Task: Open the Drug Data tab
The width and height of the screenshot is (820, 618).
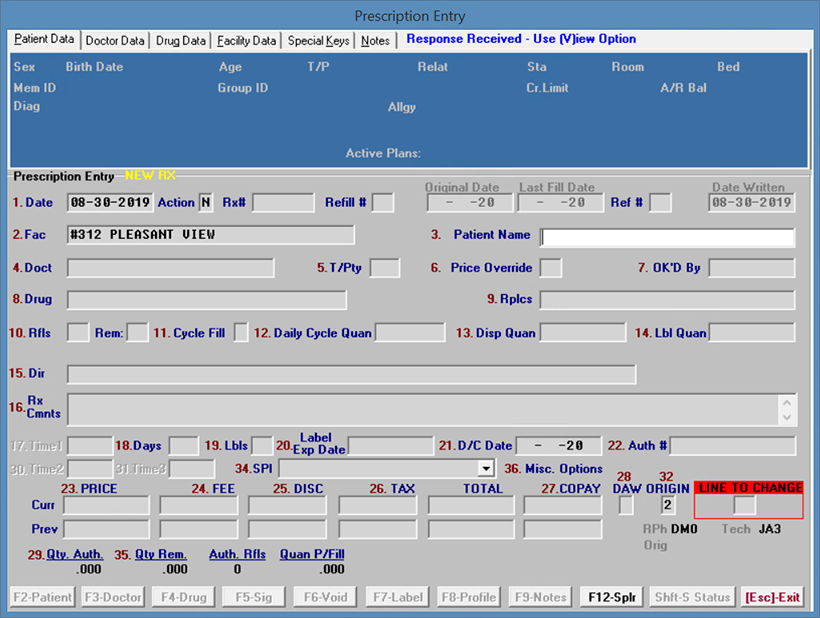Action: coord(181,41)
